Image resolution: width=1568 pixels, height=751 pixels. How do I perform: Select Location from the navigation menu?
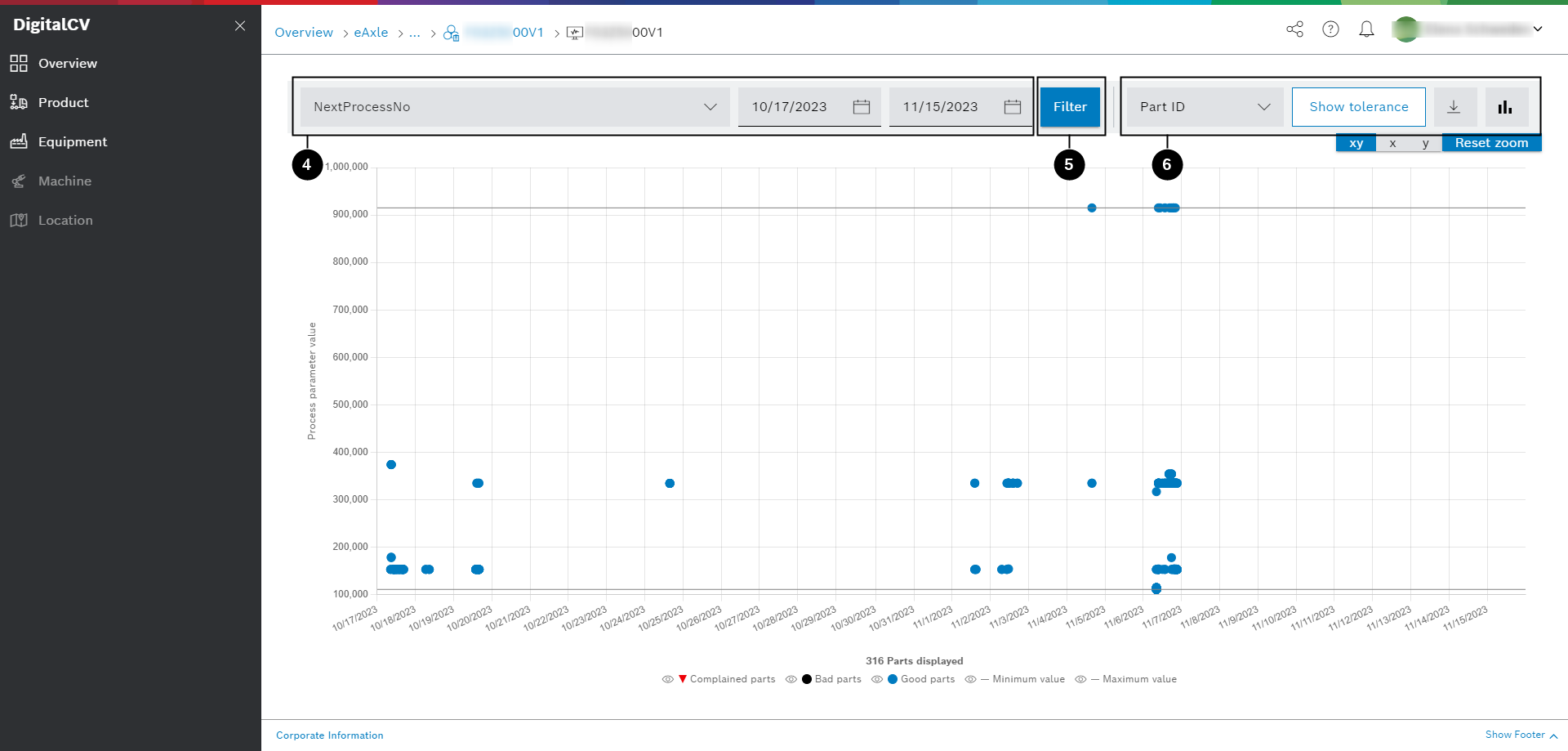click(66, 220)
